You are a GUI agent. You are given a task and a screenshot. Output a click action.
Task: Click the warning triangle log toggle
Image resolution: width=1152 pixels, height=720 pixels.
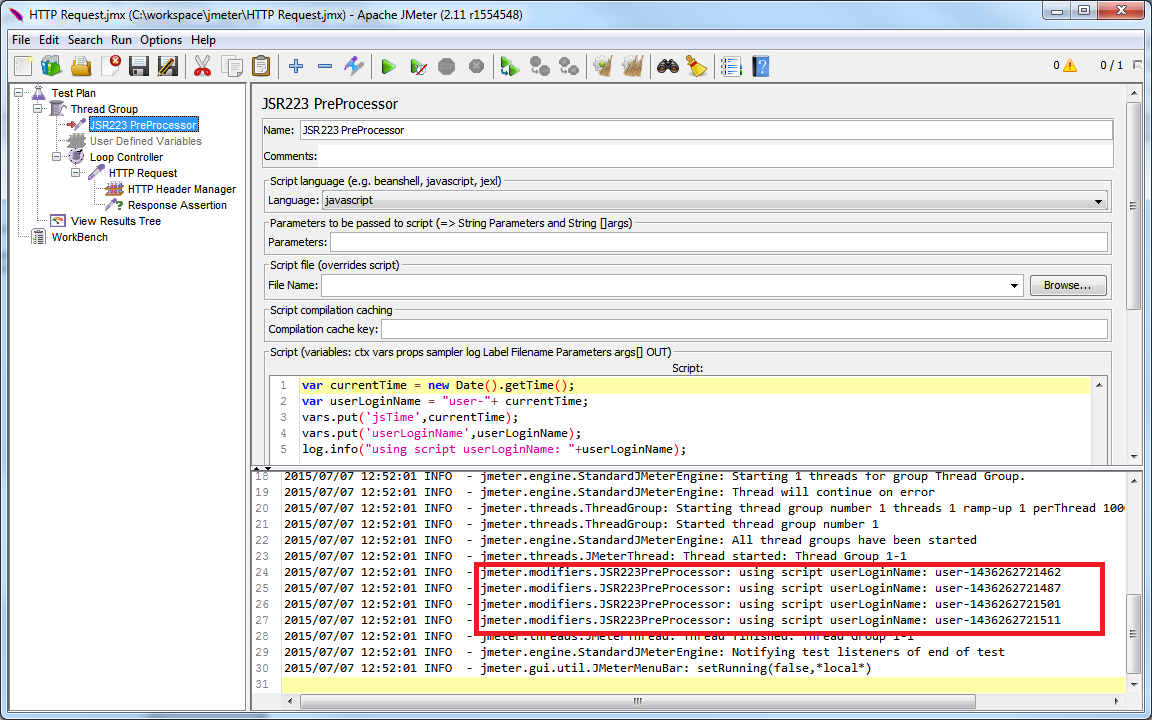1070,66
